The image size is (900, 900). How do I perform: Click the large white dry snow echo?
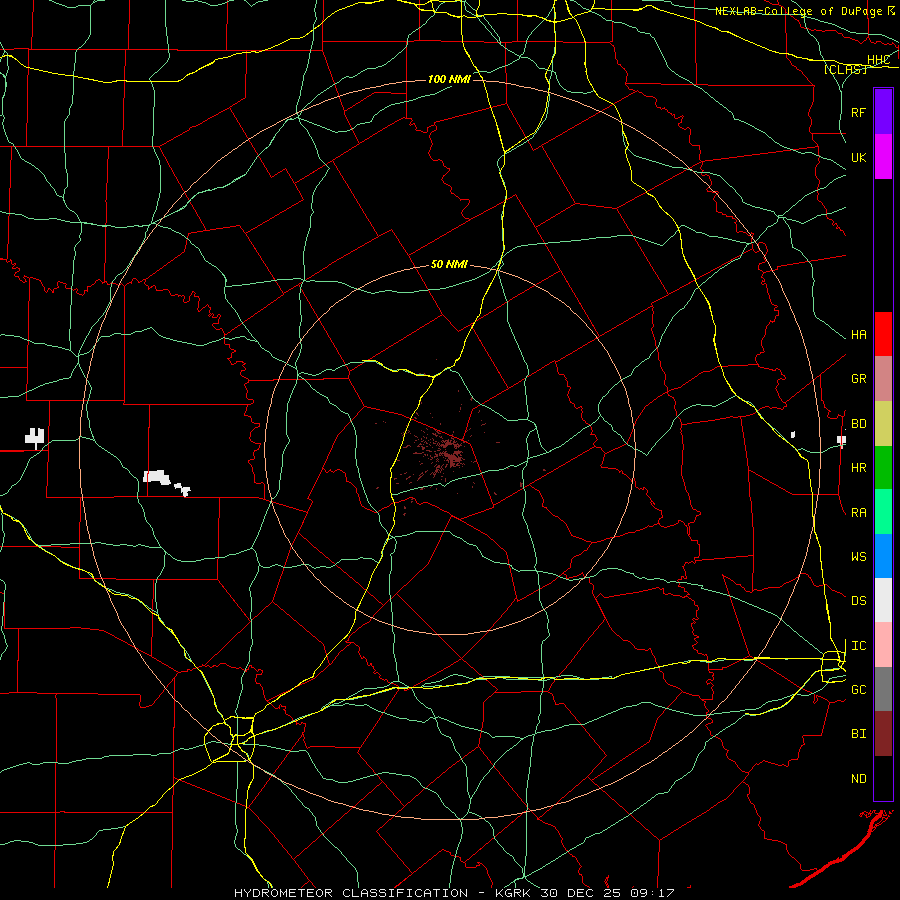[x=157, y=477]
